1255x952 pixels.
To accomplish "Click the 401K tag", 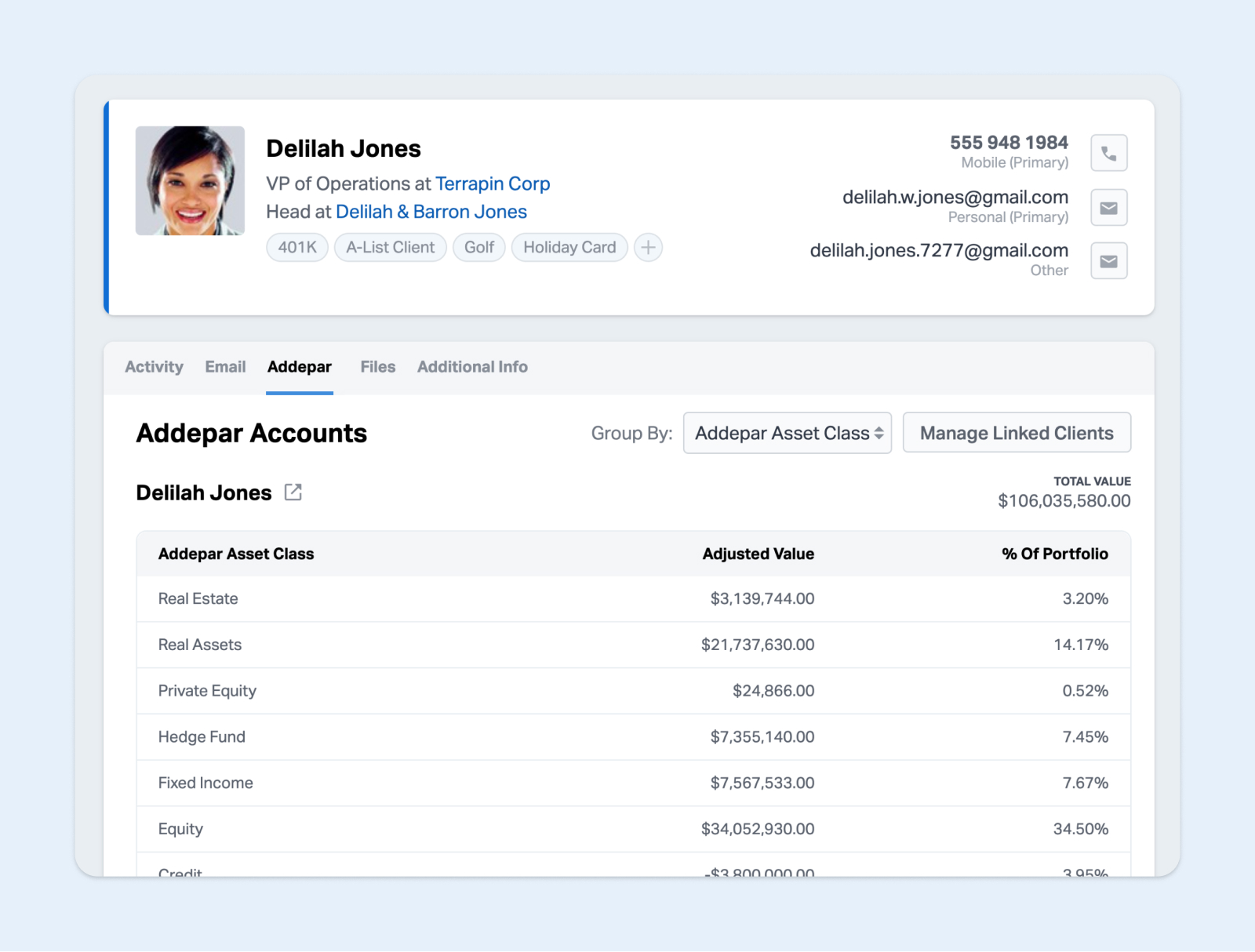I will click(x=297, y=248).
